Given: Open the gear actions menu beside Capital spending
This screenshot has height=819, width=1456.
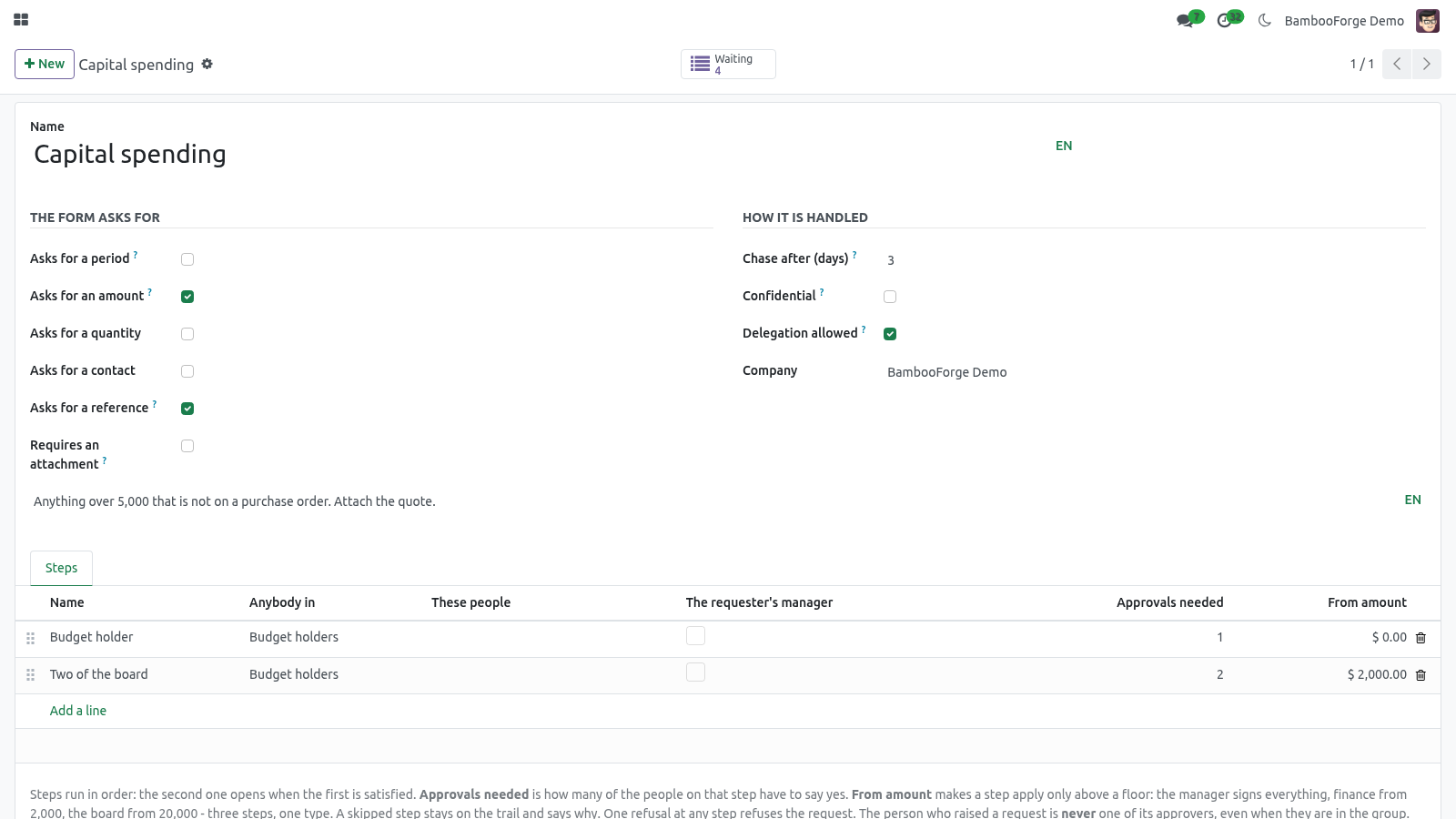Looking at the screenshot, I should 207,64.
